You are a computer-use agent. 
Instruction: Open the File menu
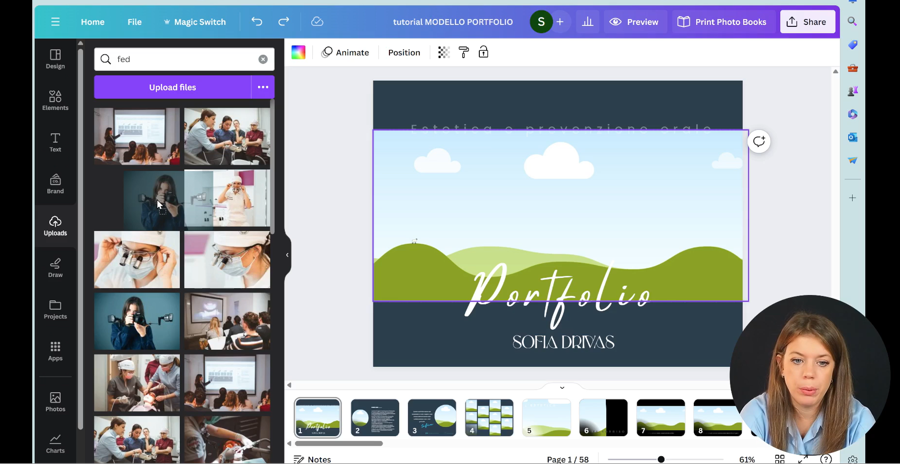coord(134,22)
